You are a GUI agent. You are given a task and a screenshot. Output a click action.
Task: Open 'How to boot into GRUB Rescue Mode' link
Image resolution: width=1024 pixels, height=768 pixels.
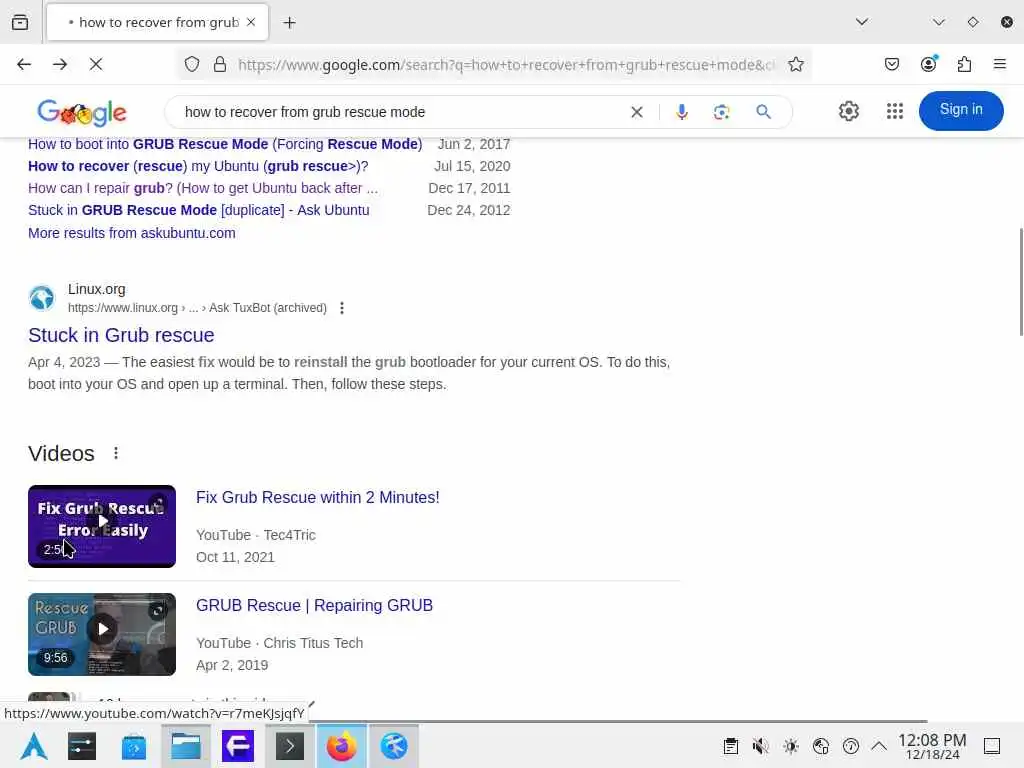point(225,144)
